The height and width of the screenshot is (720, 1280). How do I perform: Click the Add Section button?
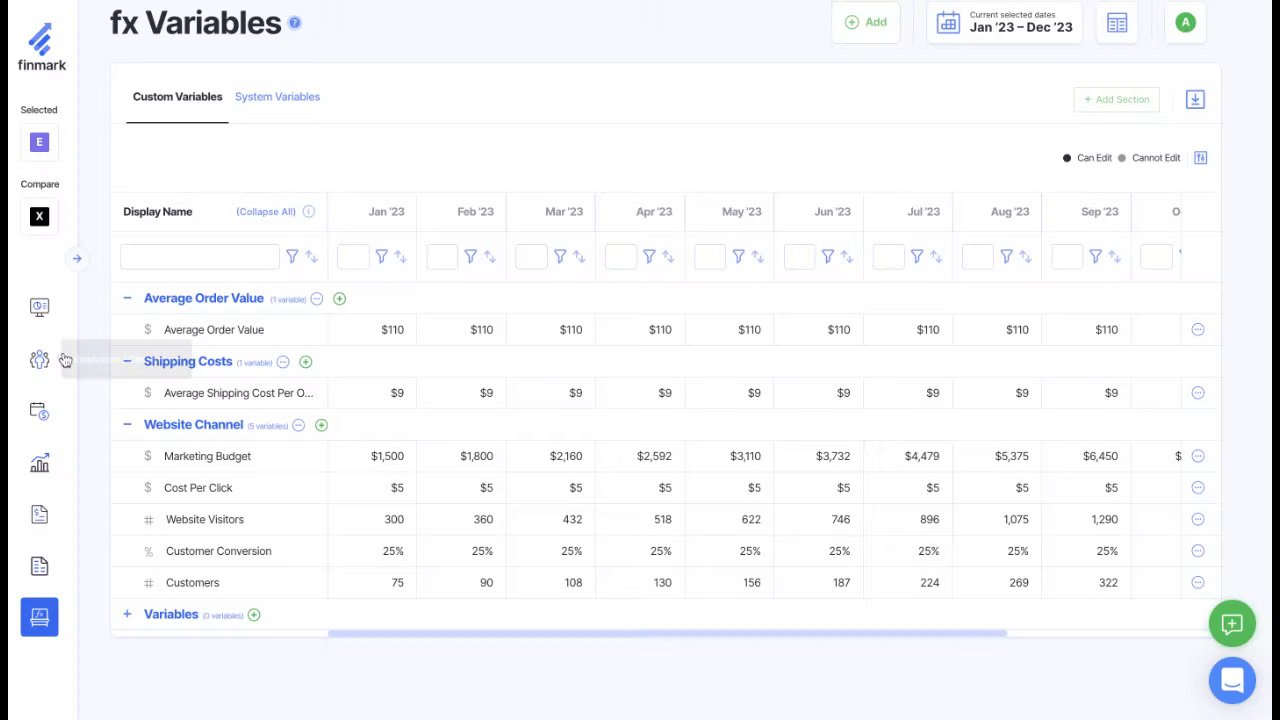point(1116,99)
